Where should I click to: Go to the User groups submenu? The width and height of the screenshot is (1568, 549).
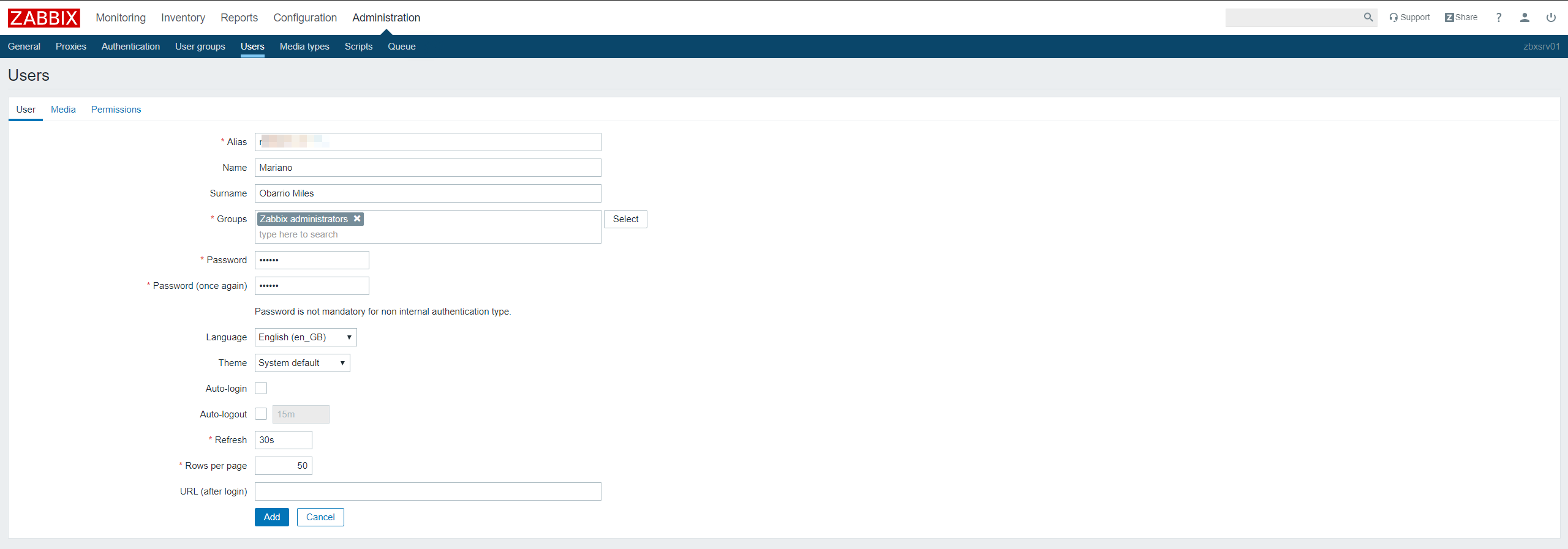(x=200, y=47)
